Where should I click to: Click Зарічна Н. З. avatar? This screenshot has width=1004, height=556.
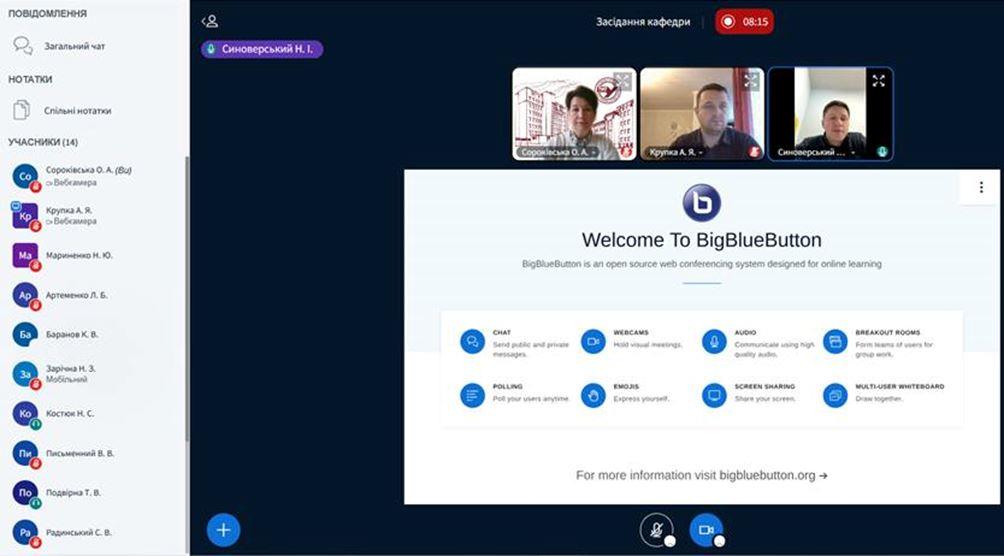pyautogui.click(x=25, y=374)
